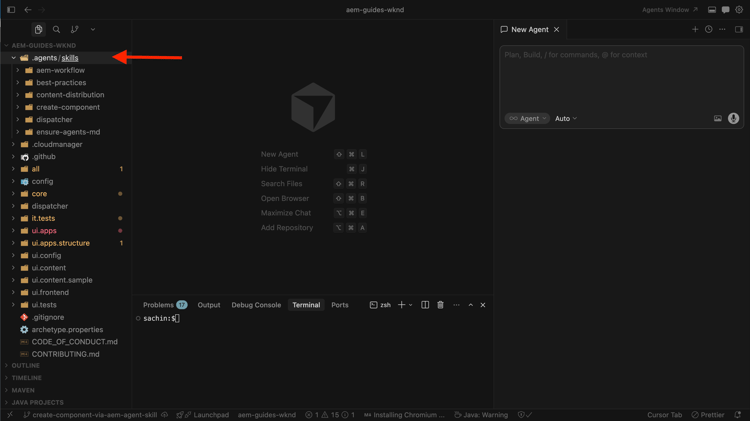Show more sidebar views via chevron dropdown
750x421 pixels.
[x=93, y=29]
